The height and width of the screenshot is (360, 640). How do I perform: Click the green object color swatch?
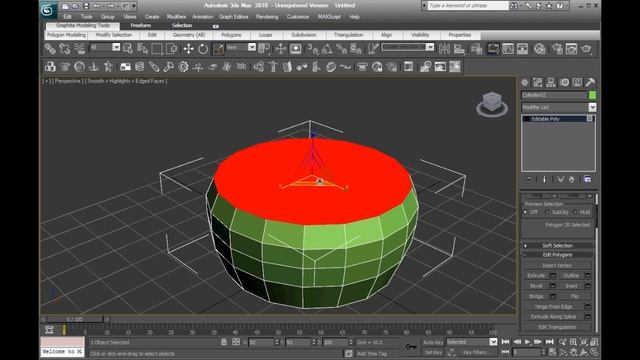click(592, 95)
